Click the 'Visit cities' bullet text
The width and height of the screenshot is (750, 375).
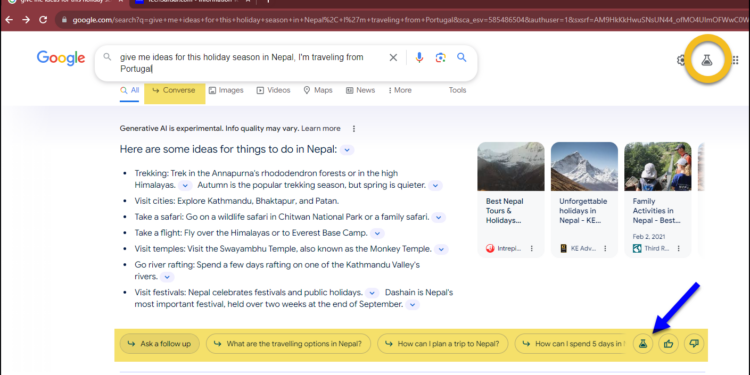237,201
